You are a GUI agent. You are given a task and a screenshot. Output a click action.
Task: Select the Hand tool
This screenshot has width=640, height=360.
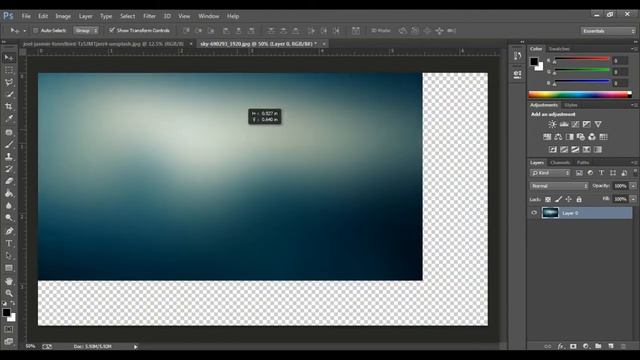(9, 281)
